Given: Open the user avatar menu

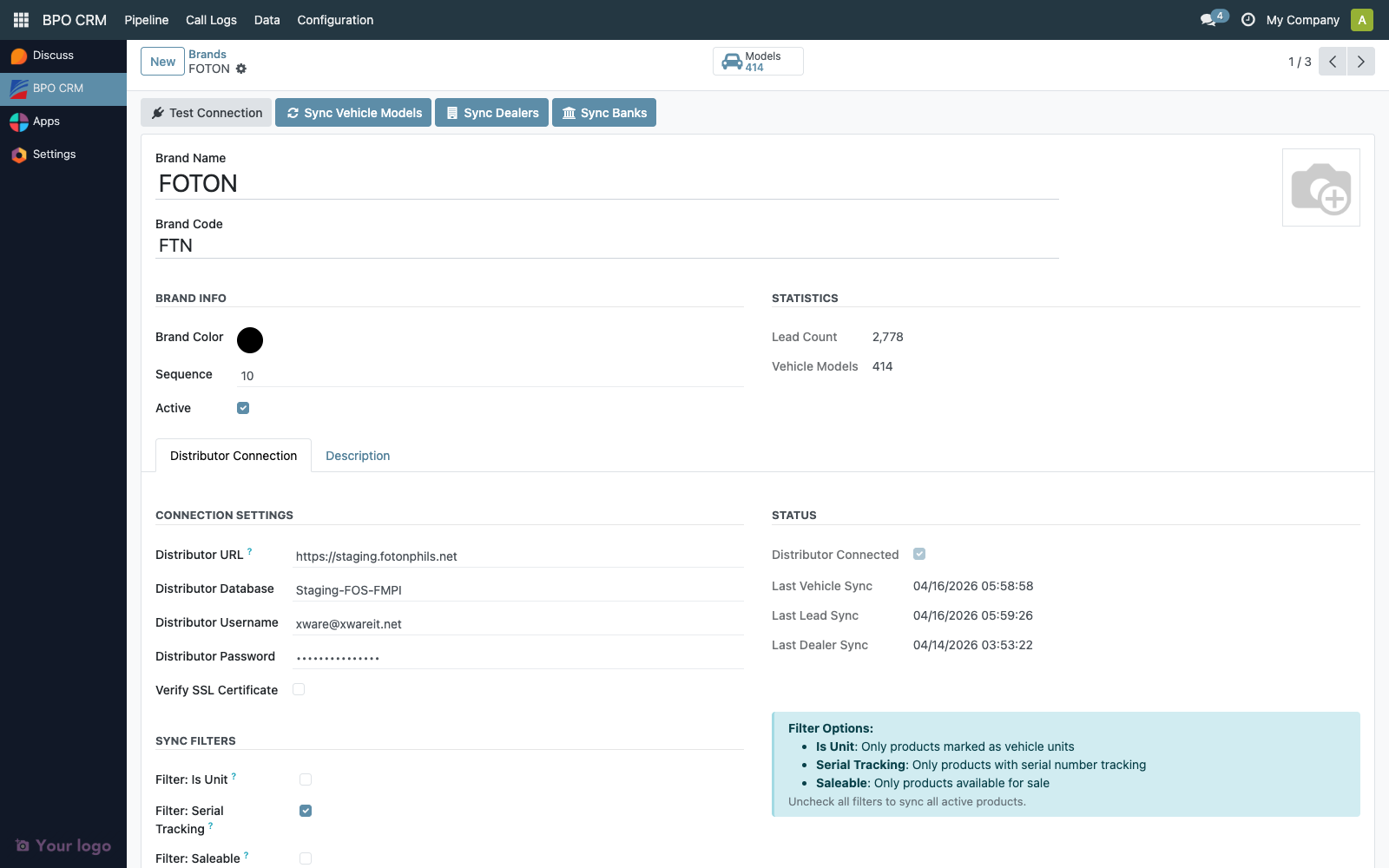Looking at the screenshot, I should [x=1362, y=19].
